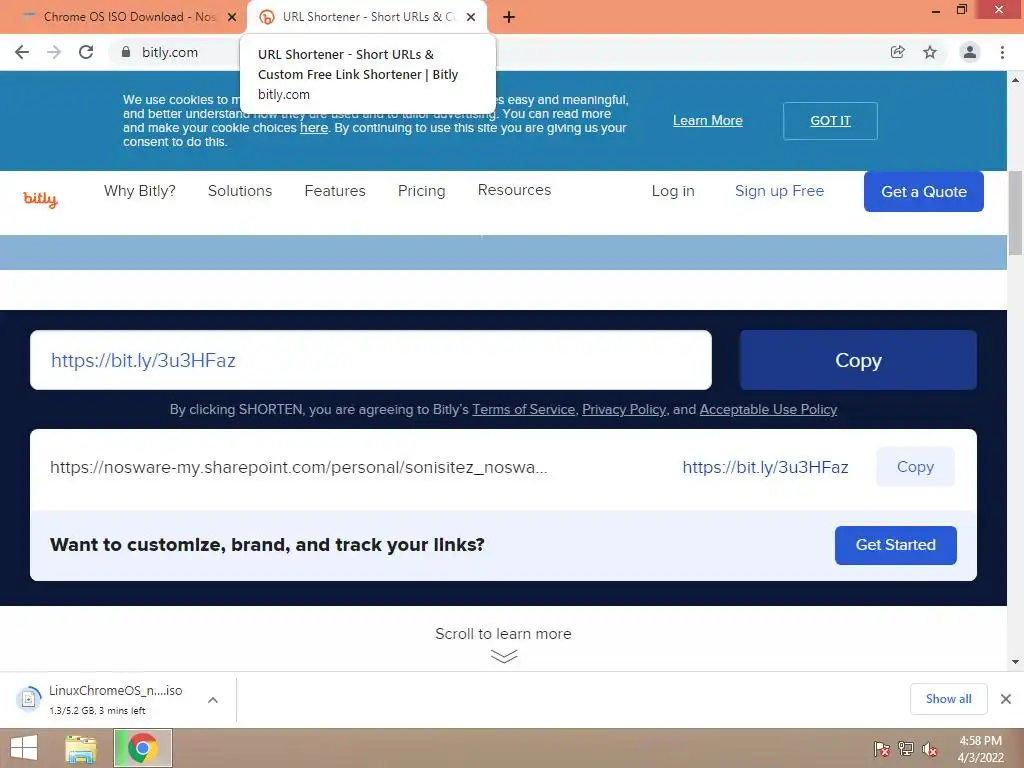Open File Explorer from taskbar

click(81, 748)
